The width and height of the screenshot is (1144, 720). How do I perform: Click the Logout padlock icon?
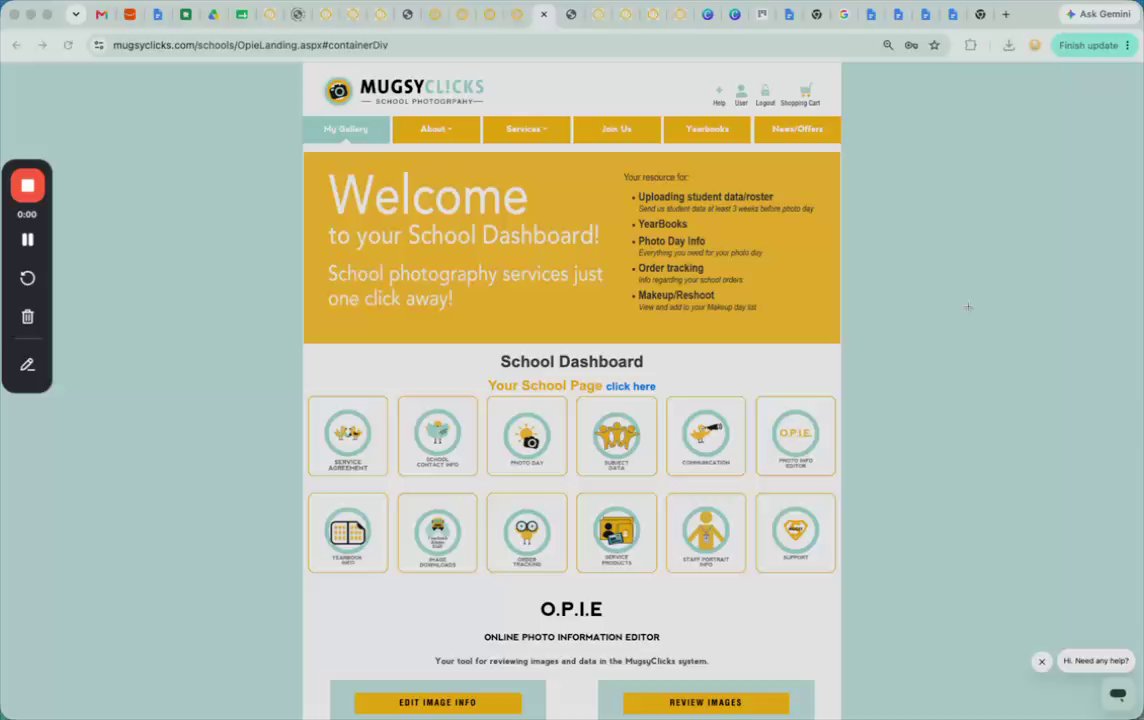pyautogui.click(x=765, y=95)
